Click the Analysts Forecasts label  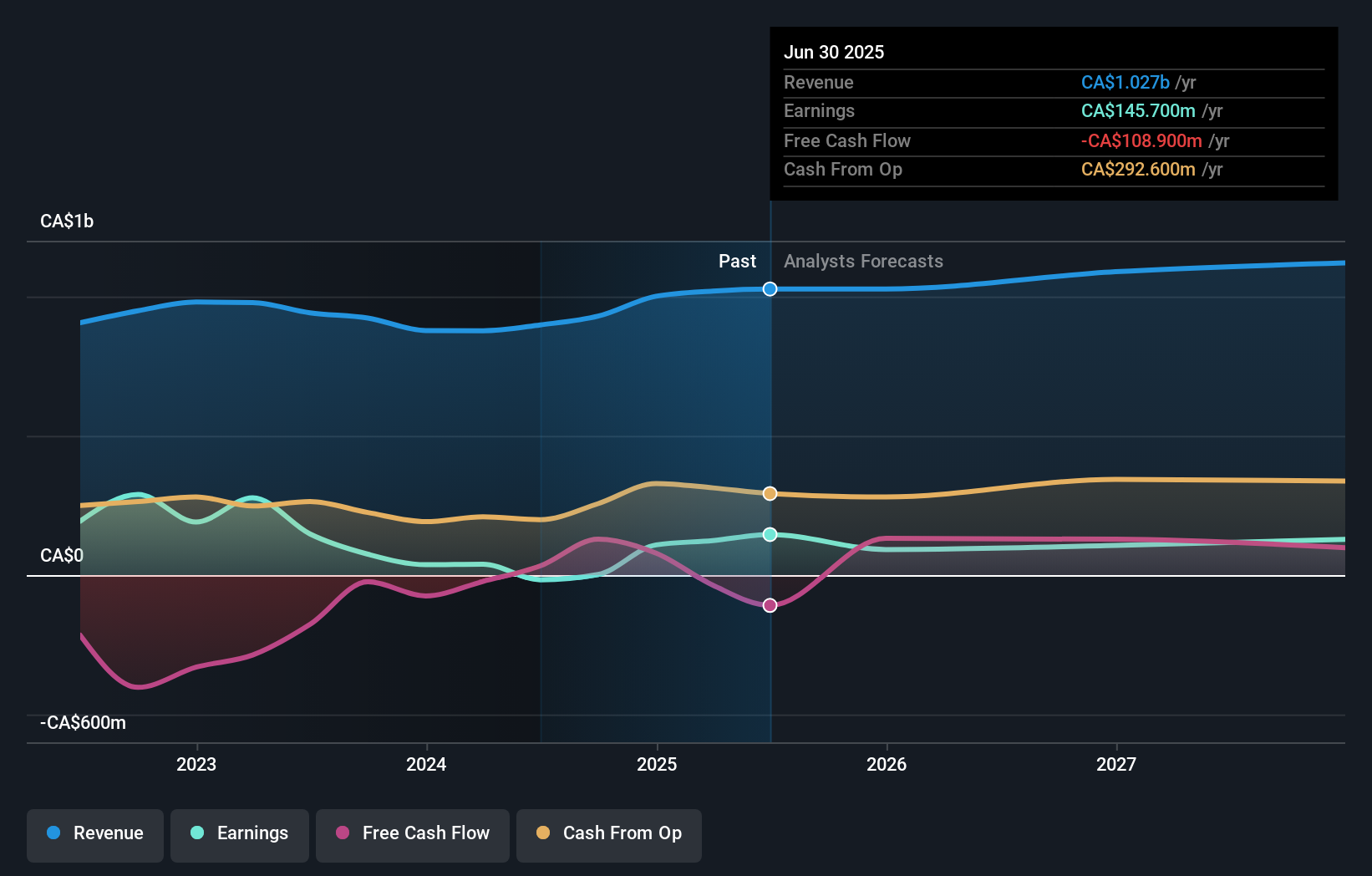[x=863, y=261]
